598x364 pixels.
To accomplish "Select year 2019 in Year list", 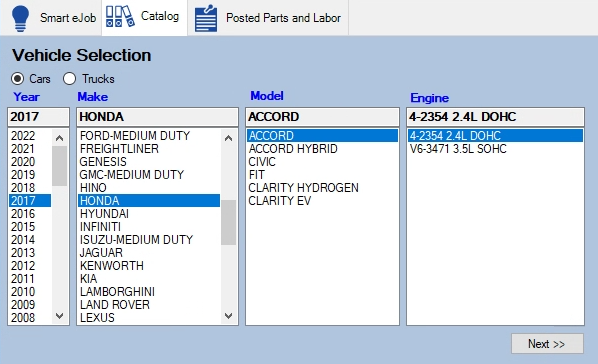I will coord(30,175).
